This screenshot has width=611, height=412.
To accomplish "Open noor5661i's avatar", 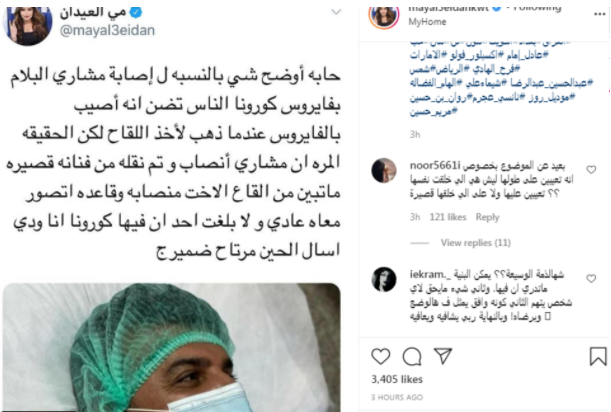I will [384, 170].
